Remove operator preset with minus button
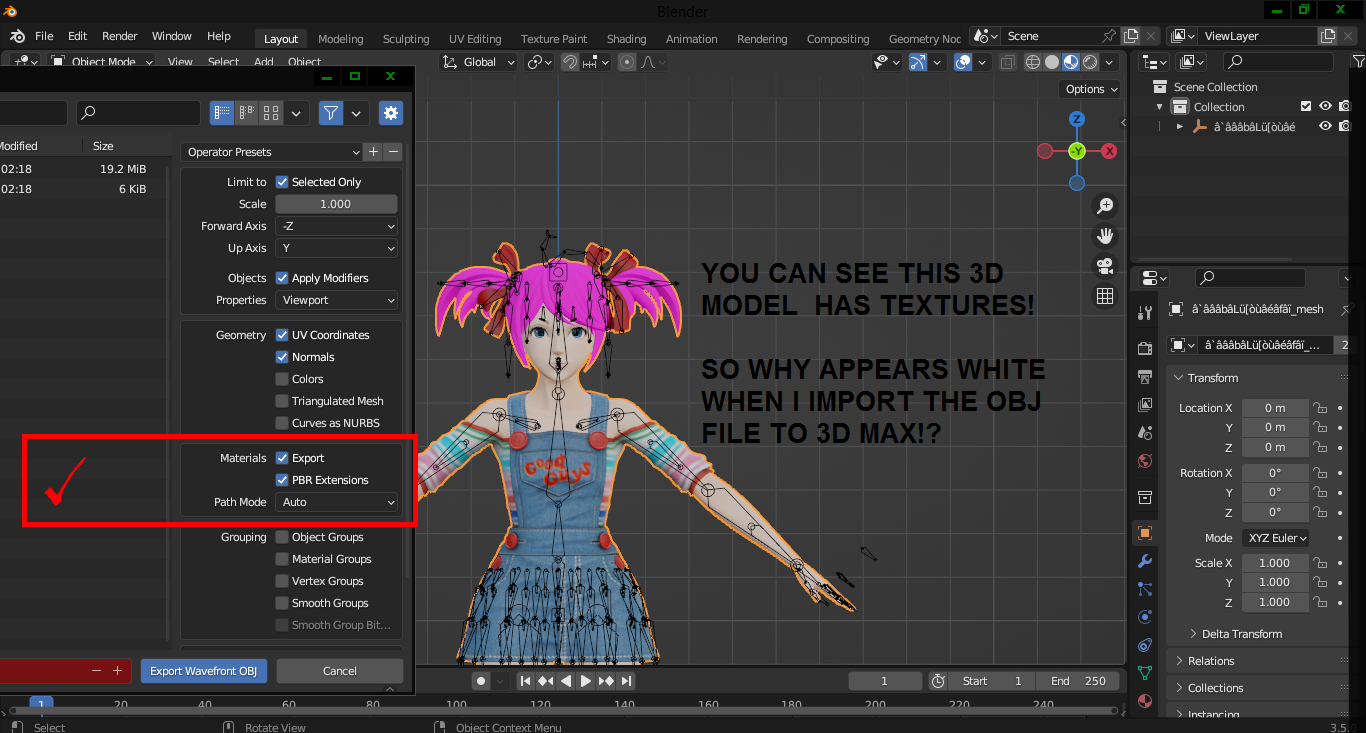 393,152
